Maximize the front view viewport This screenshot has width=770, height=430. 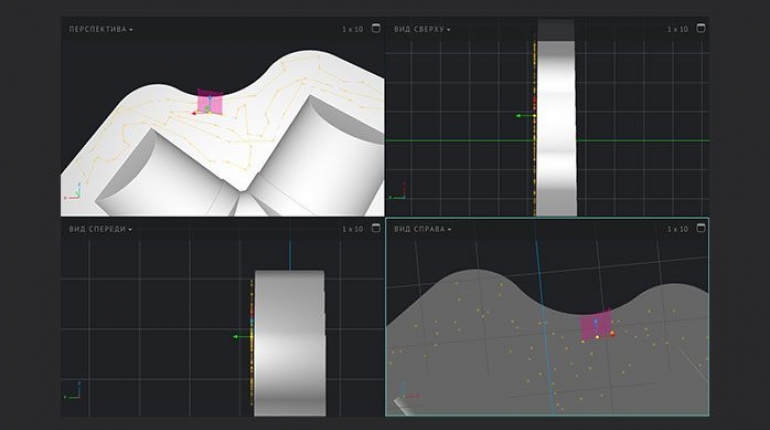tap(375, 229)
